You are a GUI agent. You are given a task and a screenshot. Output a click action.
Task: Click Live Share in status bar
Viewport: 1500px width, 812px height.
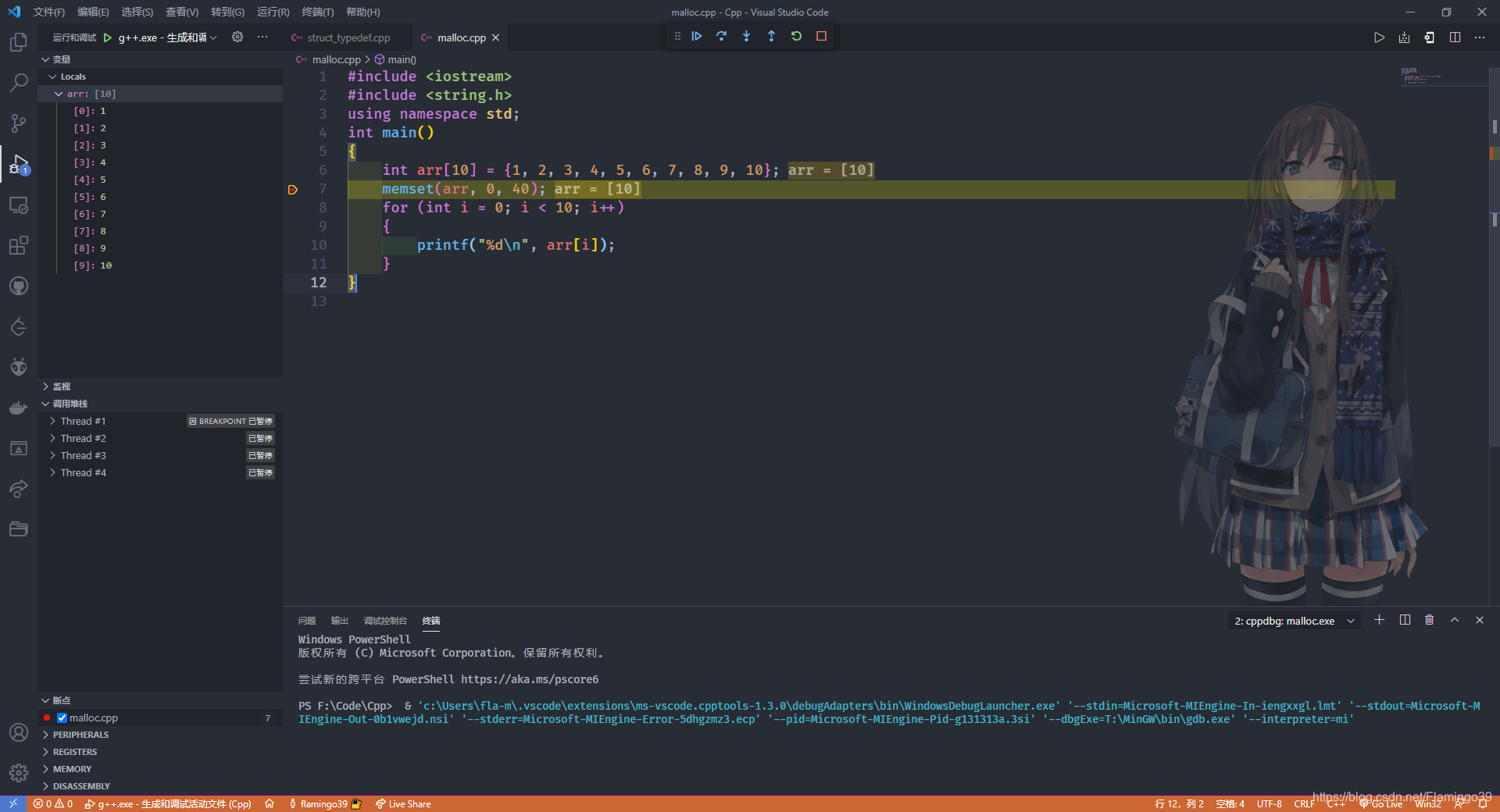pyautogui.click(x=403, y=803)
